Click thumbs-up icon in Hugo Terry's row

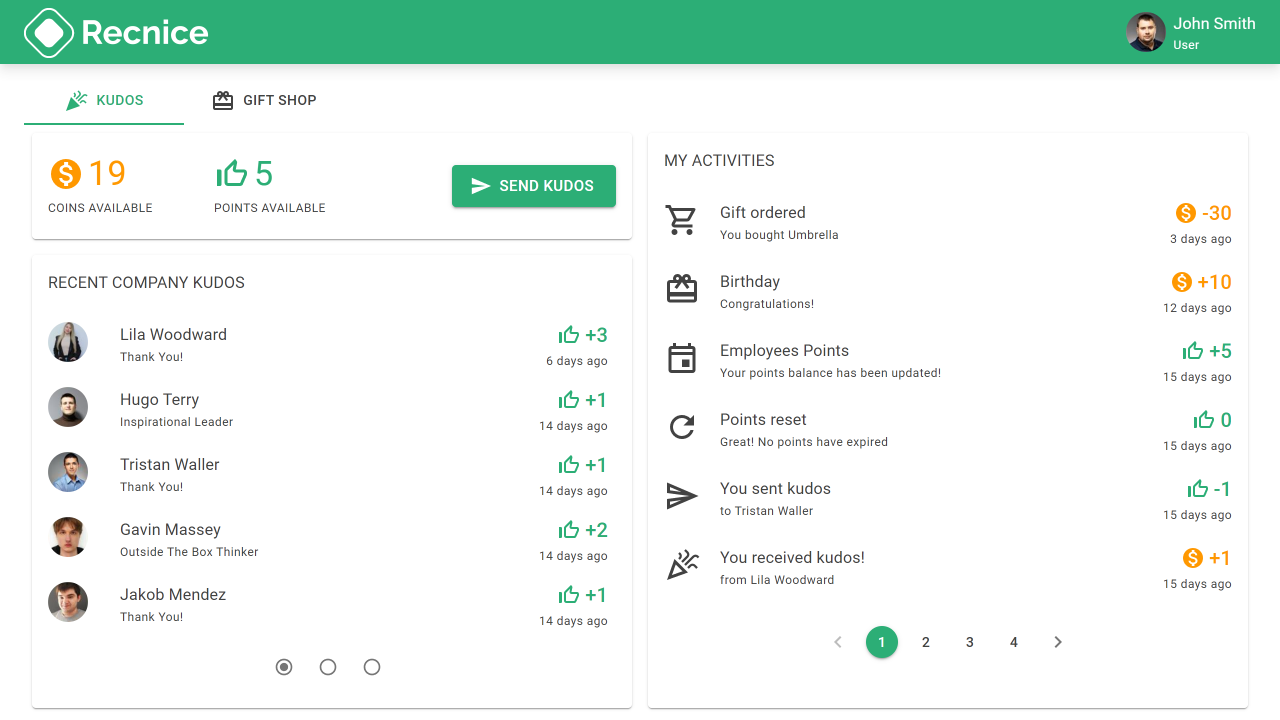click(569, 400)
